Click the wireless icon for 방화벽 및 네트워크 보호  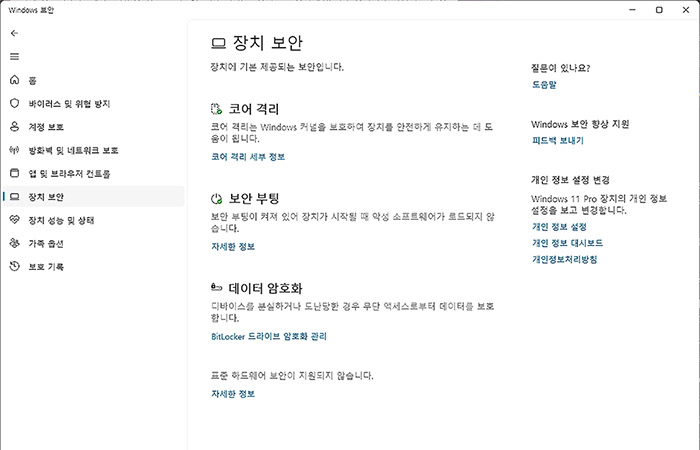tap(14, 150)
